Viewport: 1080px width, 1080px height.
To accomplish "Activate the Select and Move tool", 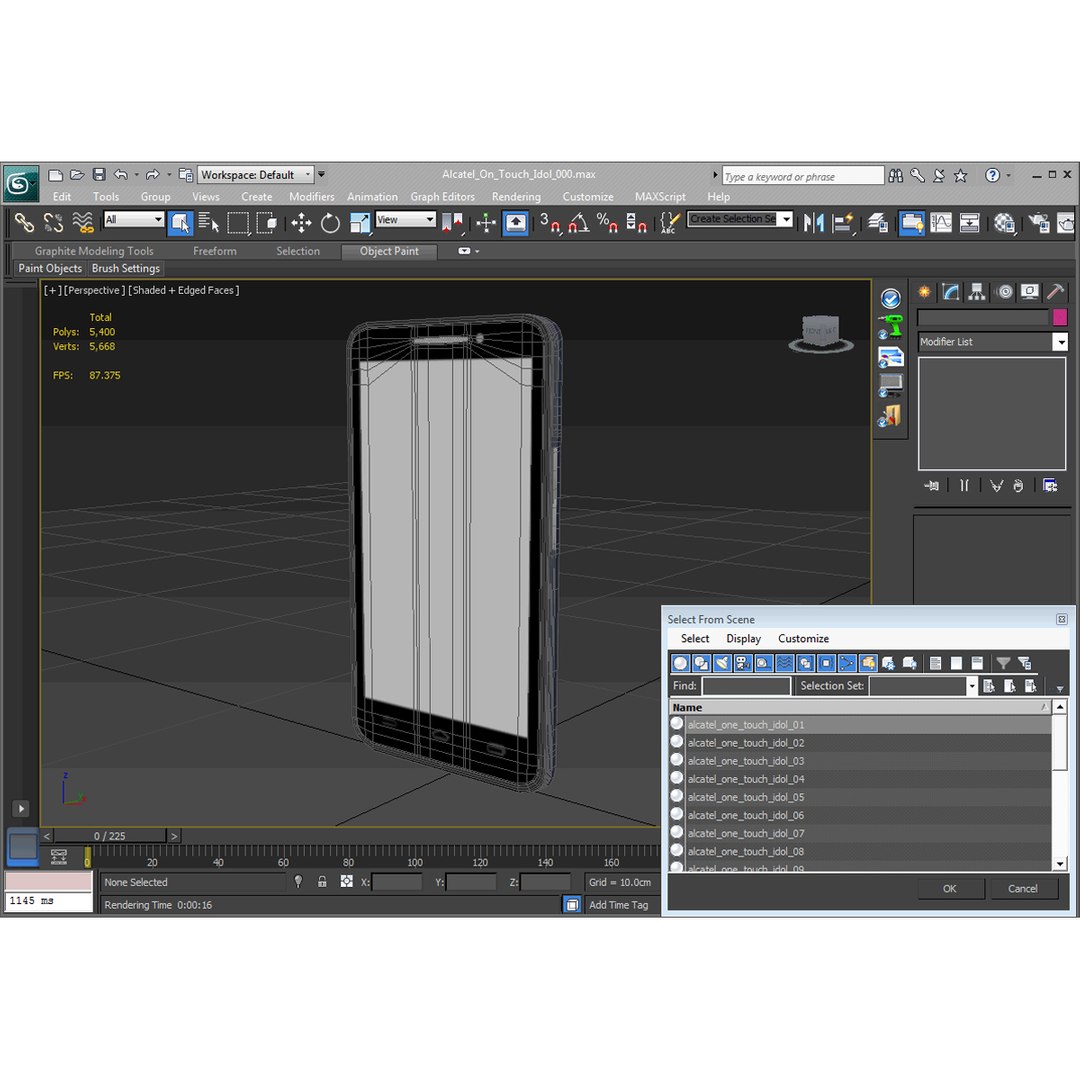I will [301, 222].
